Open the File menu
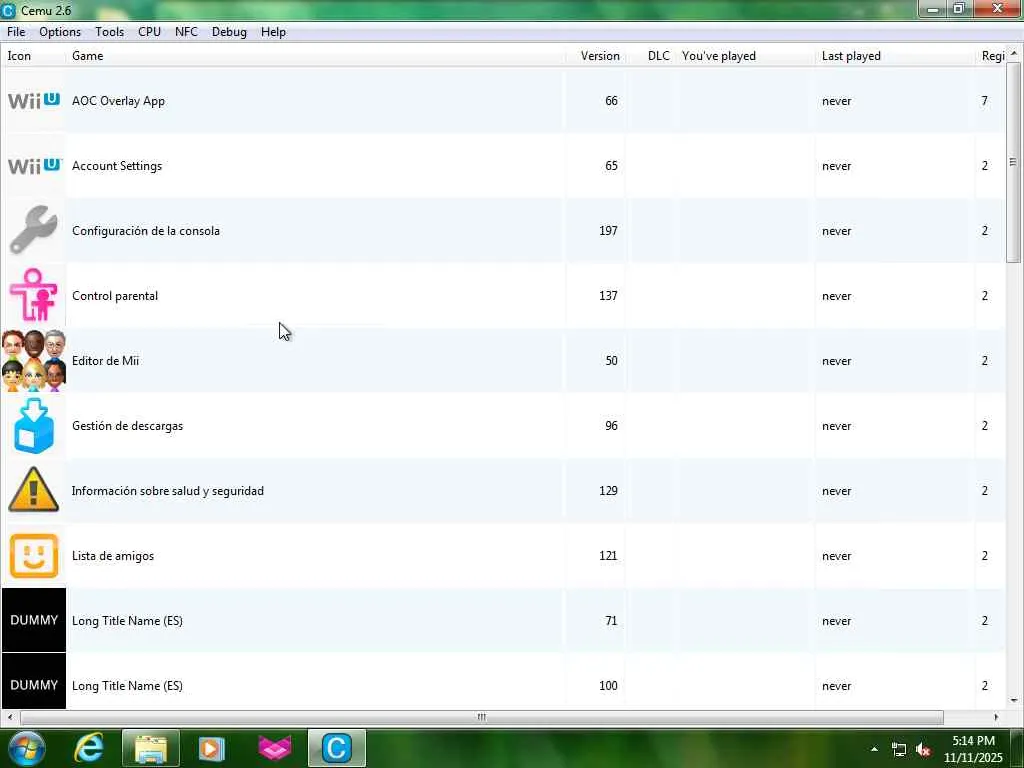1024x768 pixels. (16, 32)
